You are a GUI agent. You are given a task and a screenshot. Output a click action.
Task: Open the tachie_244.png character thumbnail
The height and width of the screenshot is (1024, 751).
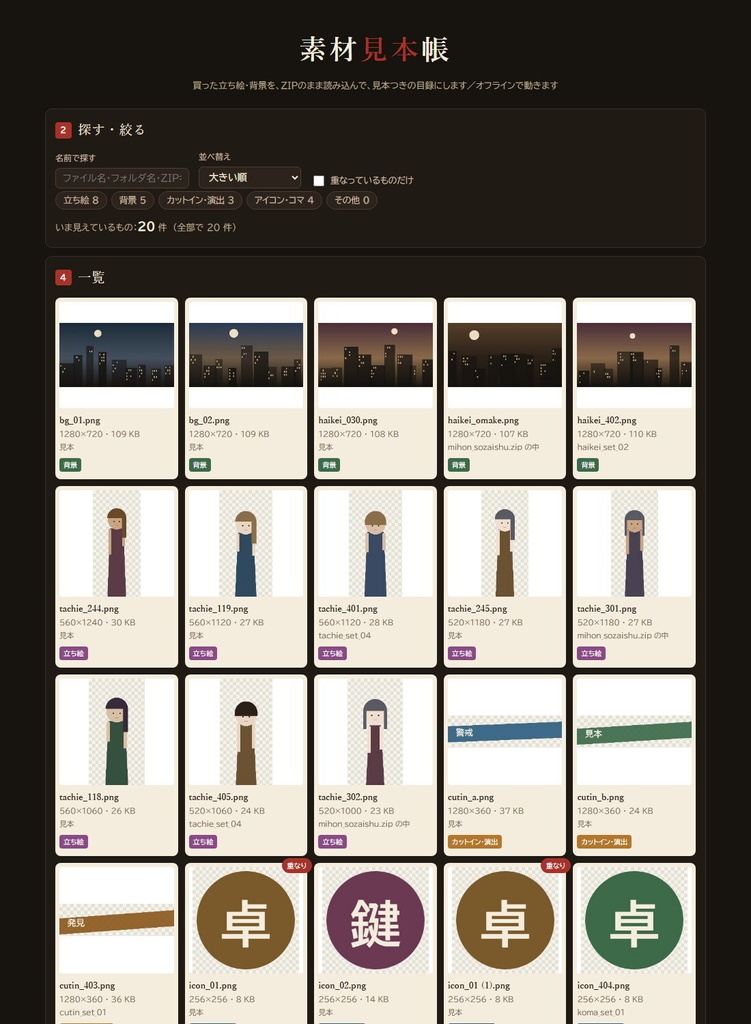pos(116,543)
